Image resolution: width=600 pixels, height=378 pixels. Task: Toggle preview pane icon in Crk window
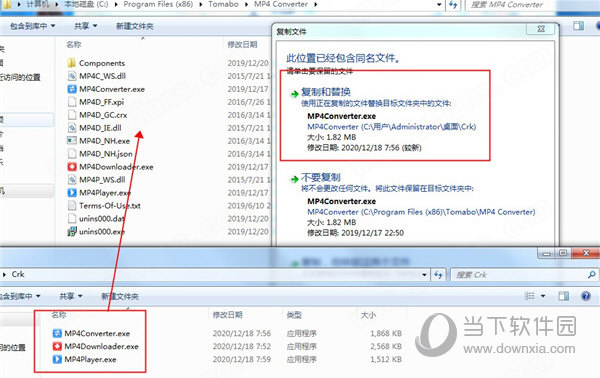pos(563,296)
